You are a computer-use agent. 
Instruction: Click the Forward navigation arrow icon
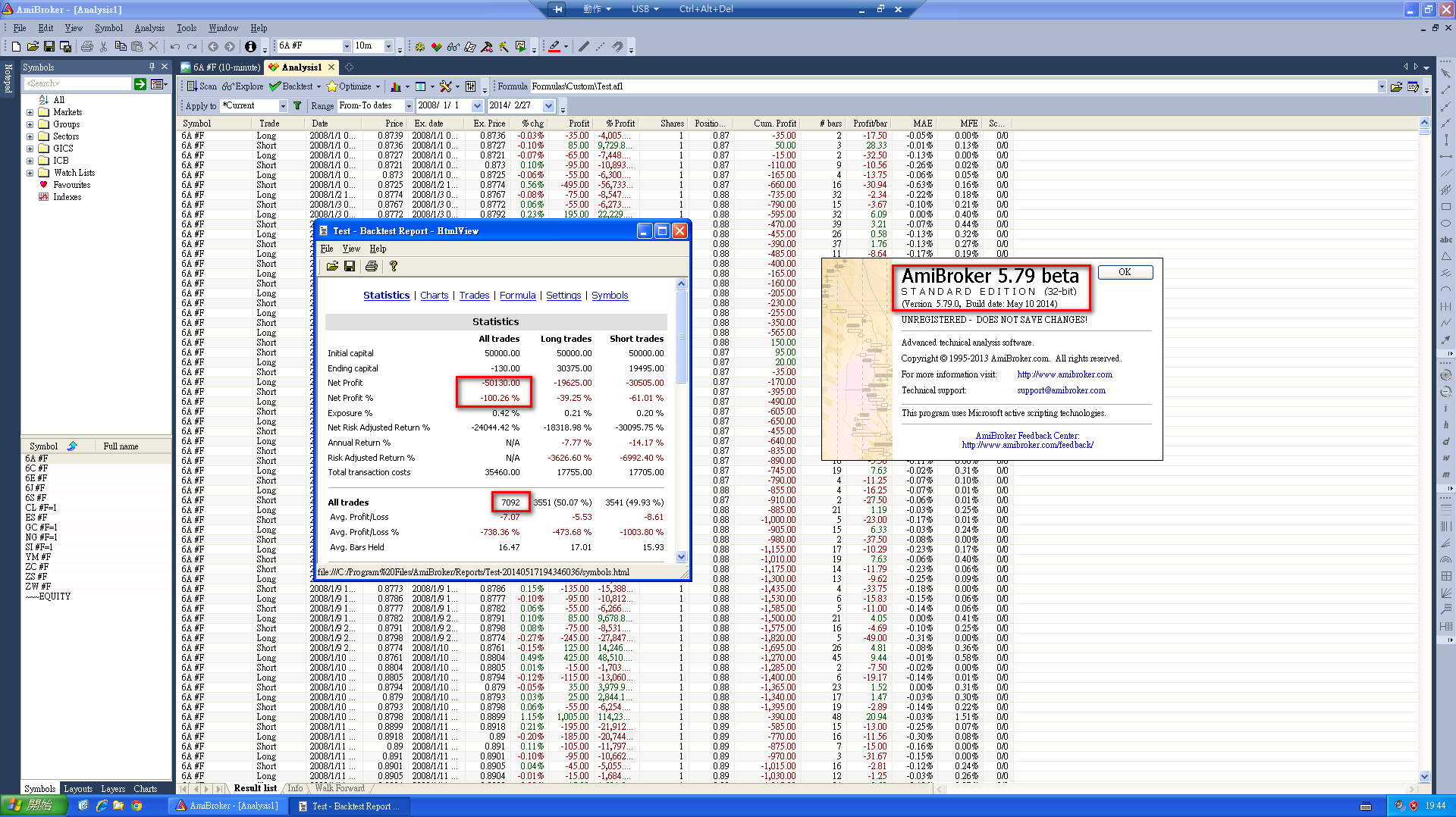(x=230, y=46)
